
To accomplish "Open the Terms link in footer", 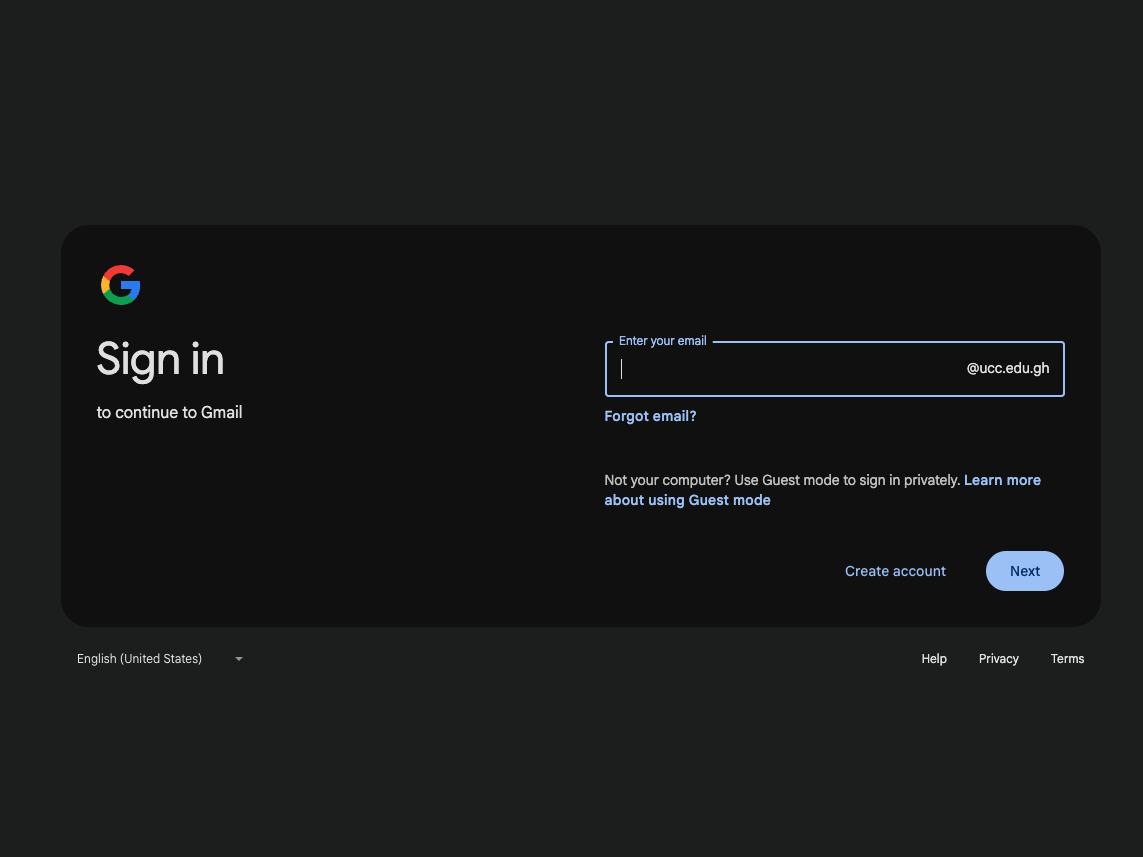I will 1067,659.
